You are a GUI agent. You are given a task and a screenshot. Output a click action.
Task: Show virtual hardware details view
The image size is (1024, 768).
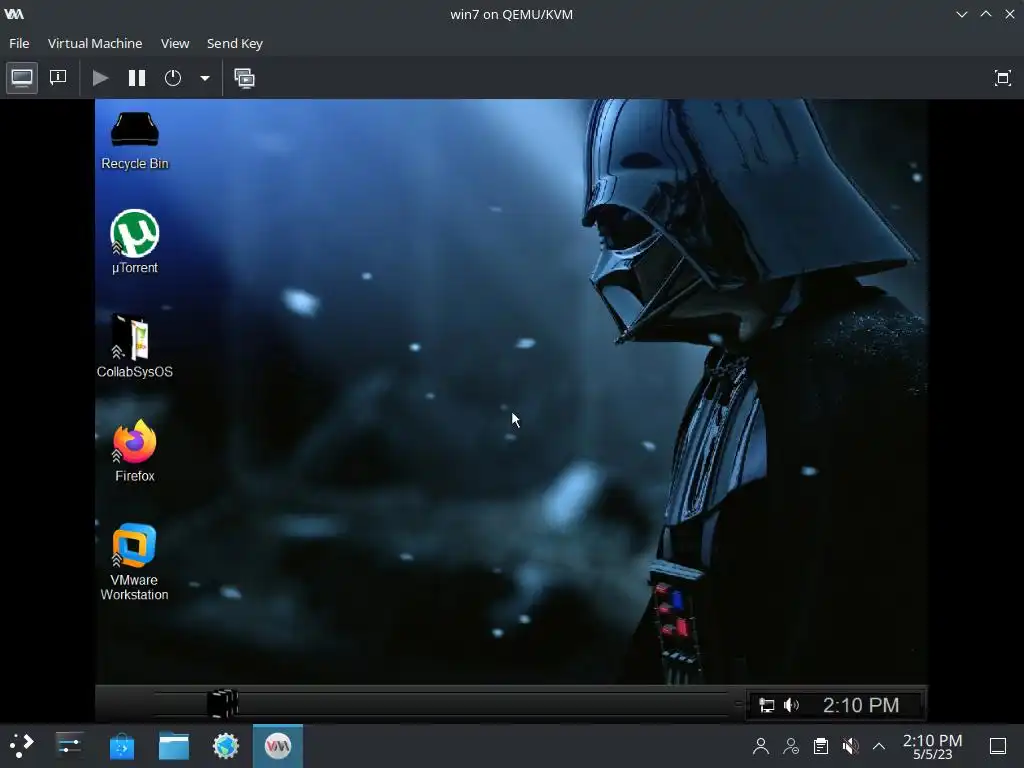pyautogui.click(x=58, y=78)
